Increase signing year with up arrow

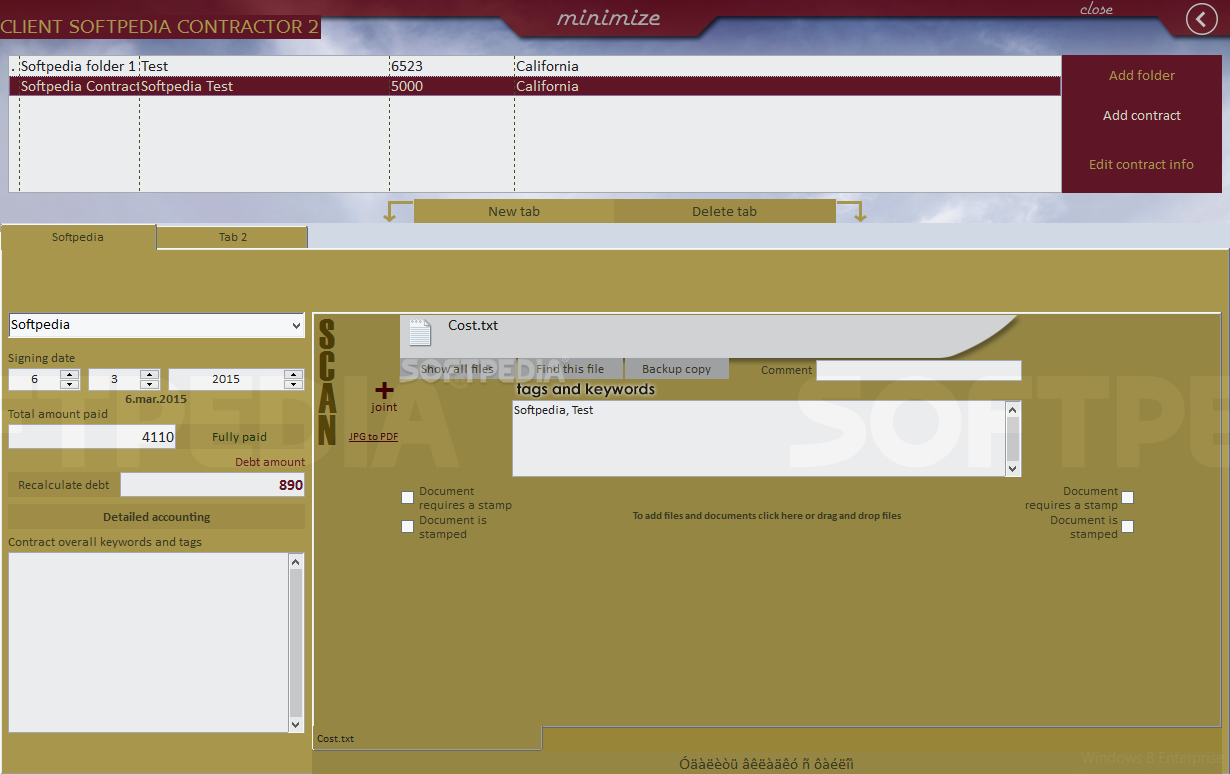coord(294,375)
